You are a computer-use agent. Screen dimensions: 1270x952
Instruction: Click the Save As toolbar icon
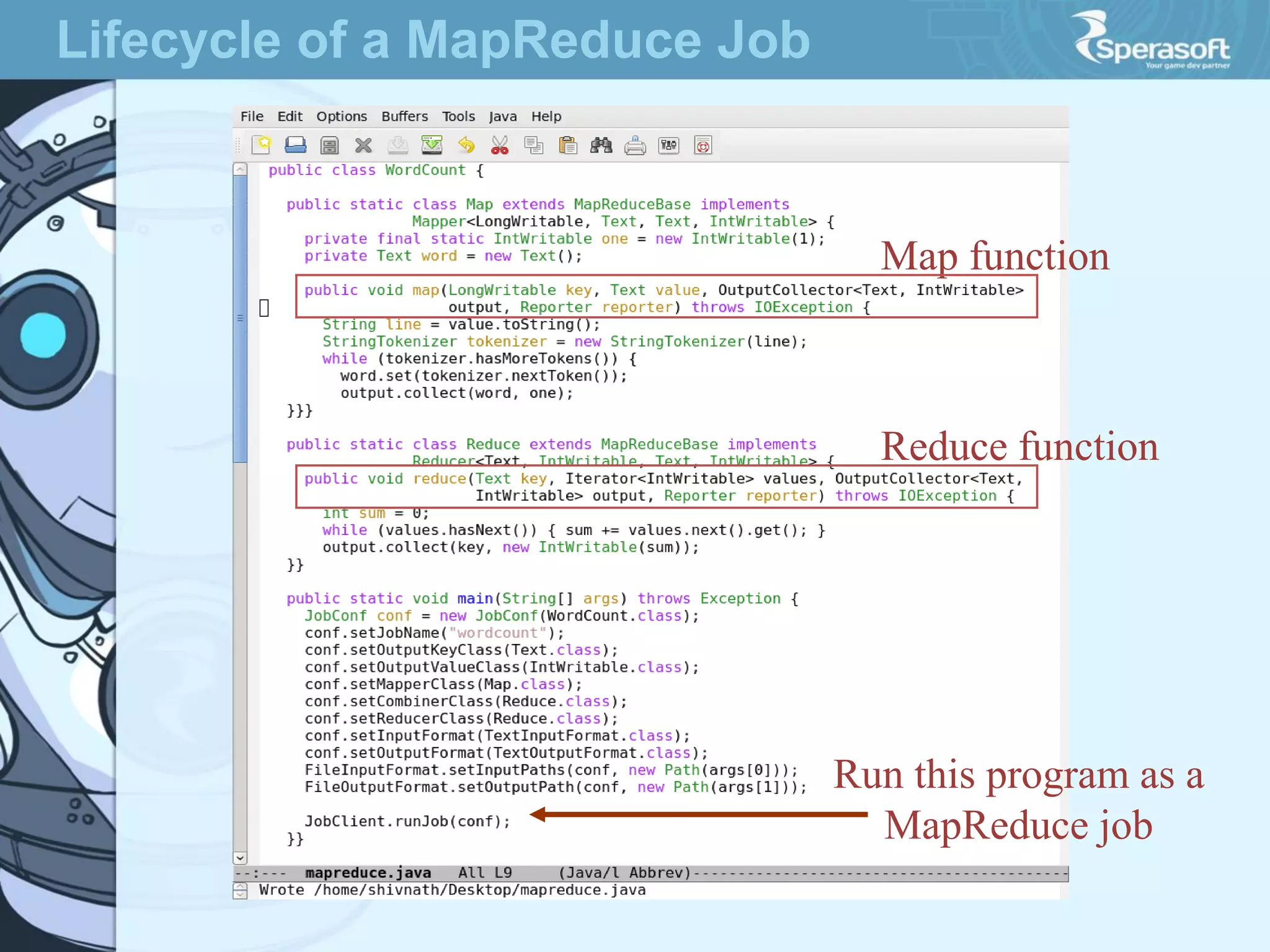point(432,145)
